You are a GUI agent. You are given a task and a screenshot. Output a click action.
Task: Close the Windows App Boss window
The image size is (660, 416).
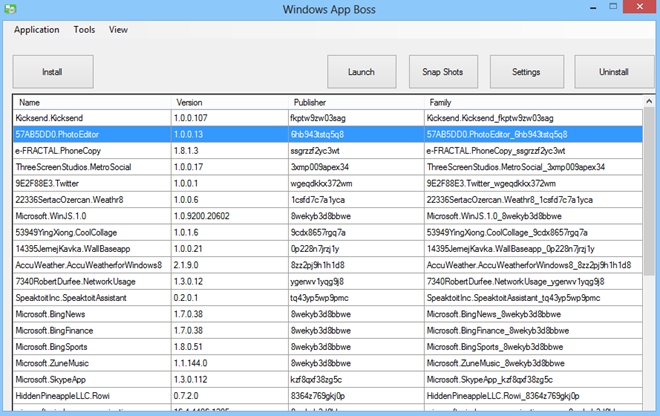[x=640, y=6]
